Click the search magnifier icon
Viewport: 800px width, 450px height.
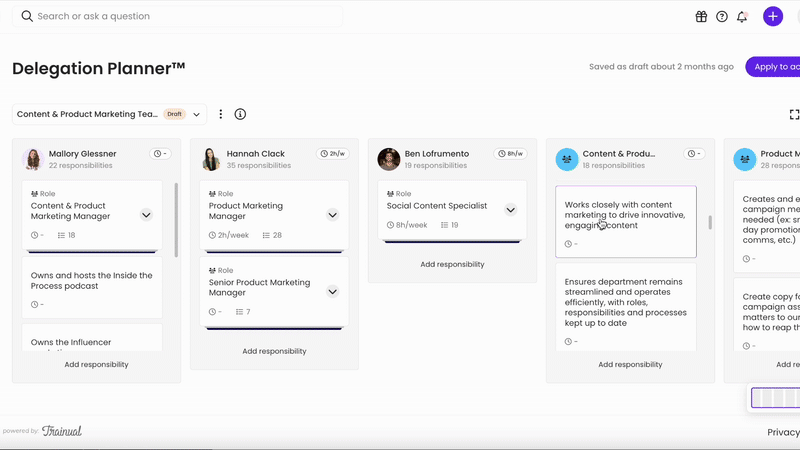pyautogui.click(x=27, y=16)
